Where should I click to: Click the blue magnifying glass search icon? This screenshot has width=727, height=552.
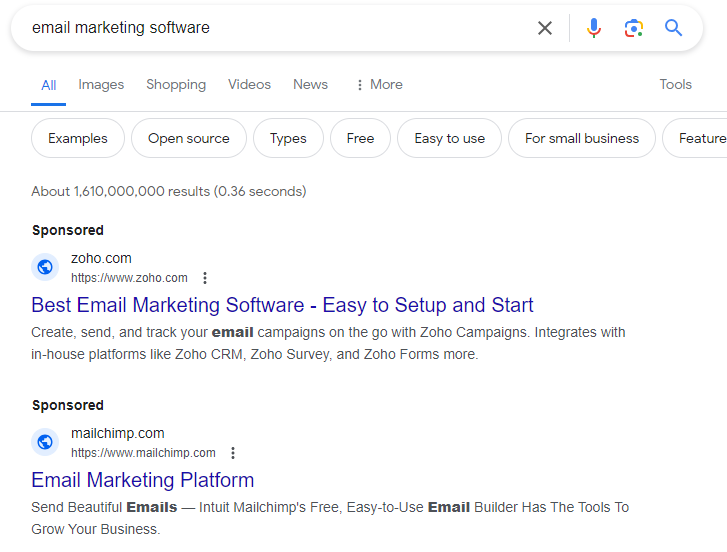[673, 28]
